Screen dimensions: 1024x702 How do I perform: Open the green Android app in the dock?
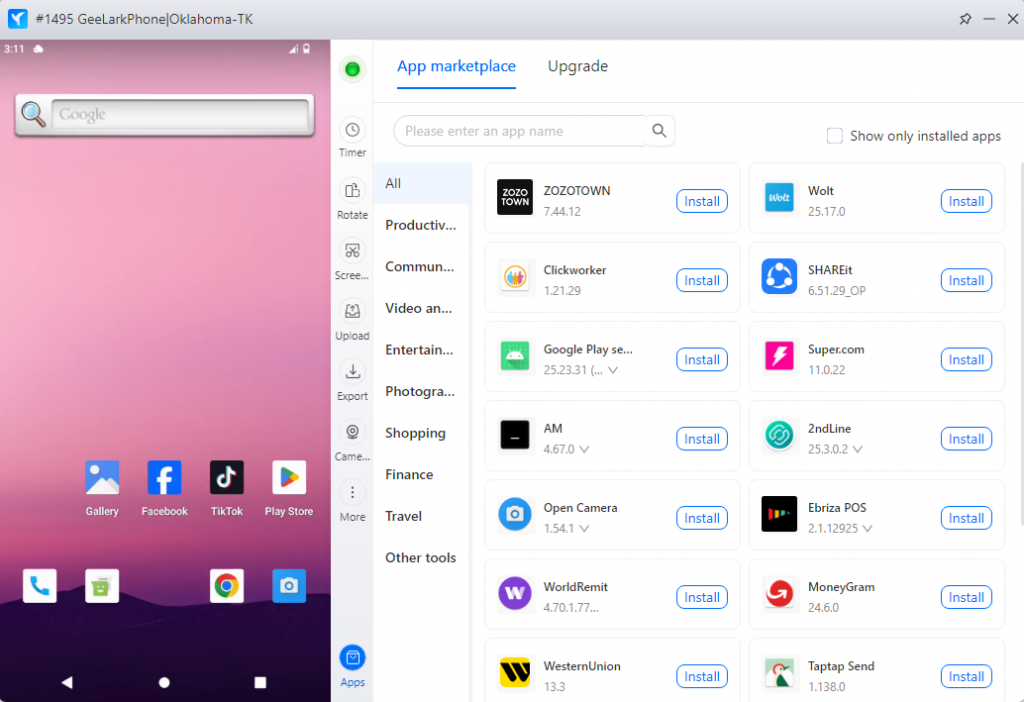click(102, 586)
